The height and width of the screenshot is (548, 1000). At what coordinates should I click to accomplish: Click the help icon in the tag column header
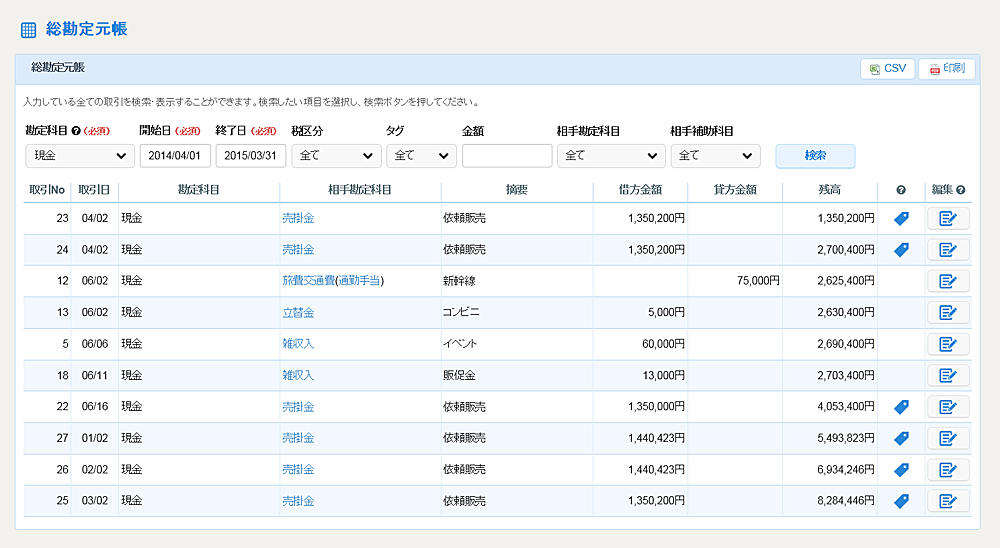(x=901, y=190)
